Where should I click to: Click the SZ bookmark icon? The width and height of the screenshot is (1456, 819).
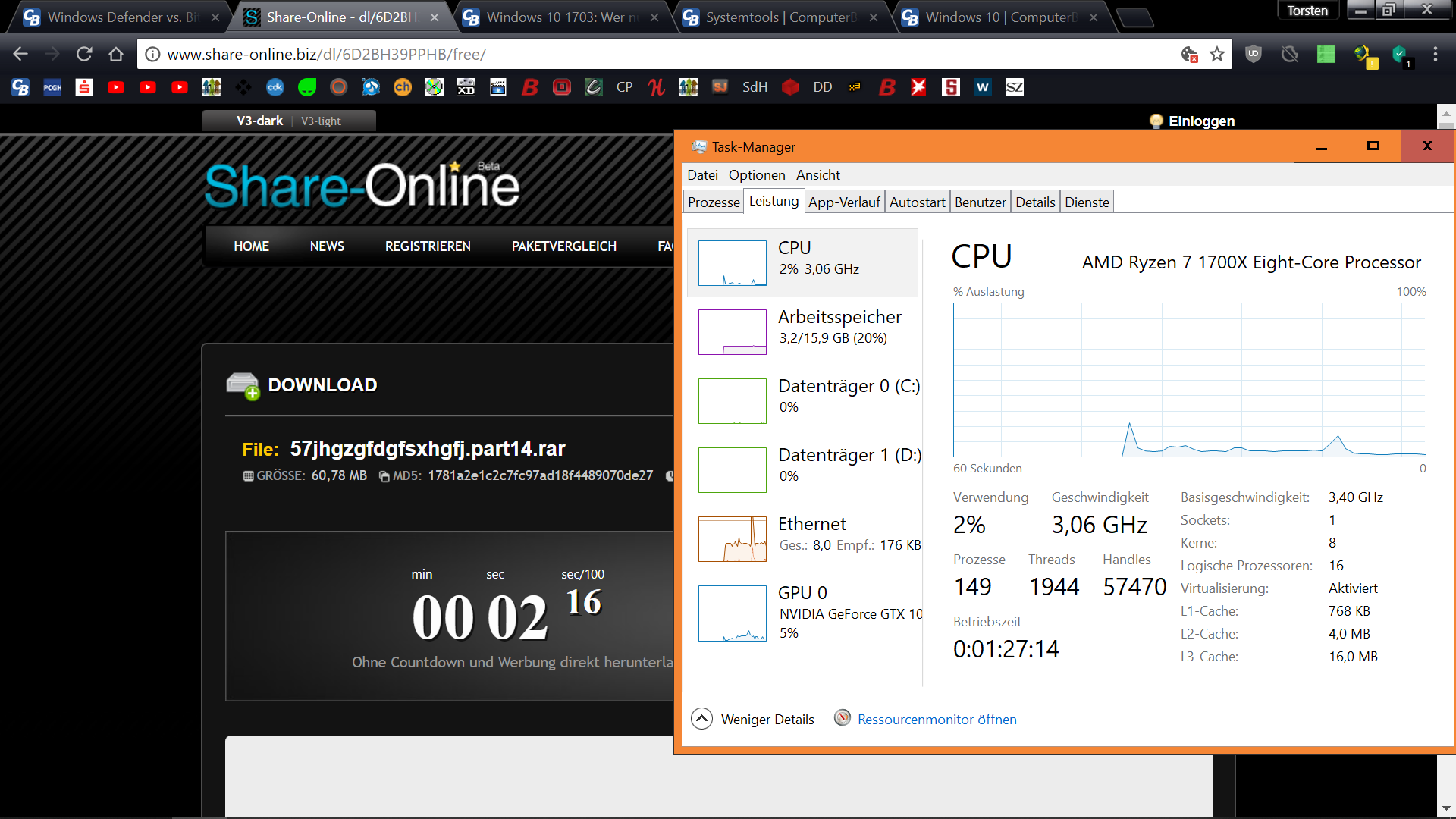click(1014, 87)
